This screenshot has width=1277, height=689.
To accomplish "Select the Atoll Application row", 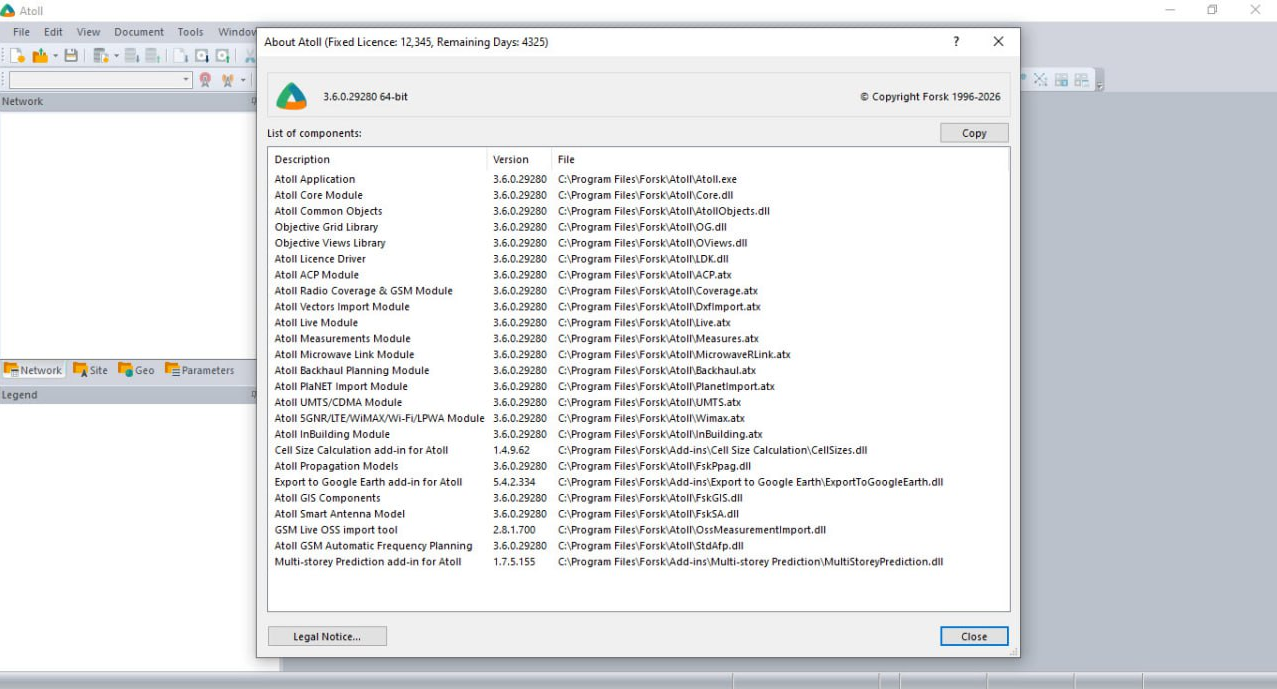I will [x=638, y=179].
